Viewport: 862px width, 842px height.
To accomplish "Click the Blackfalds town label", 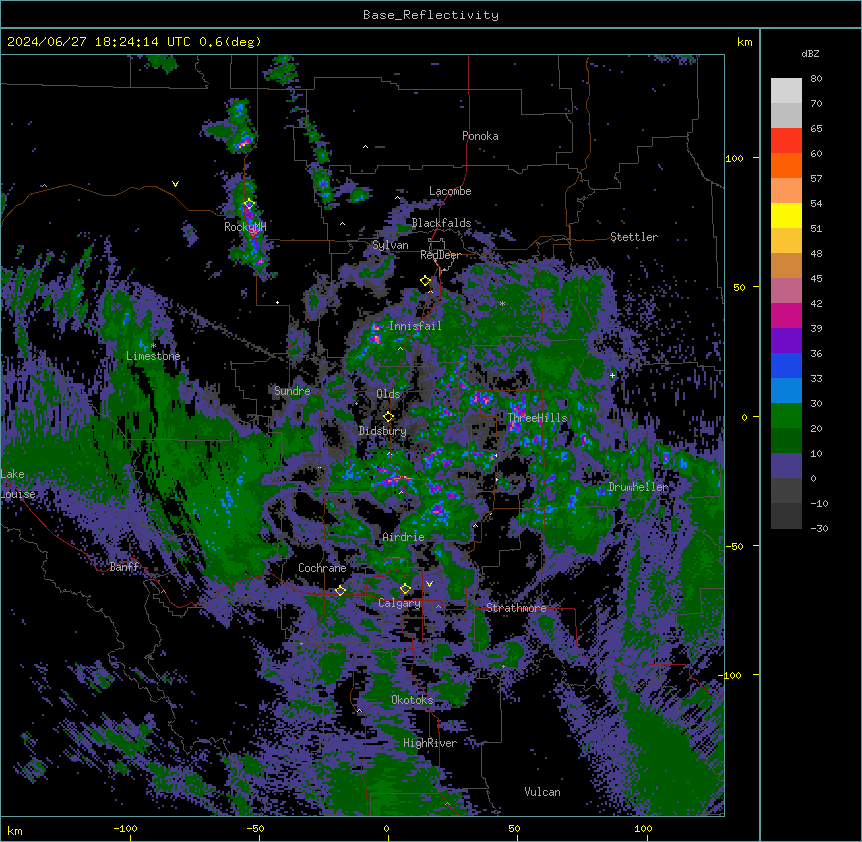I will [x=441, y=223].
